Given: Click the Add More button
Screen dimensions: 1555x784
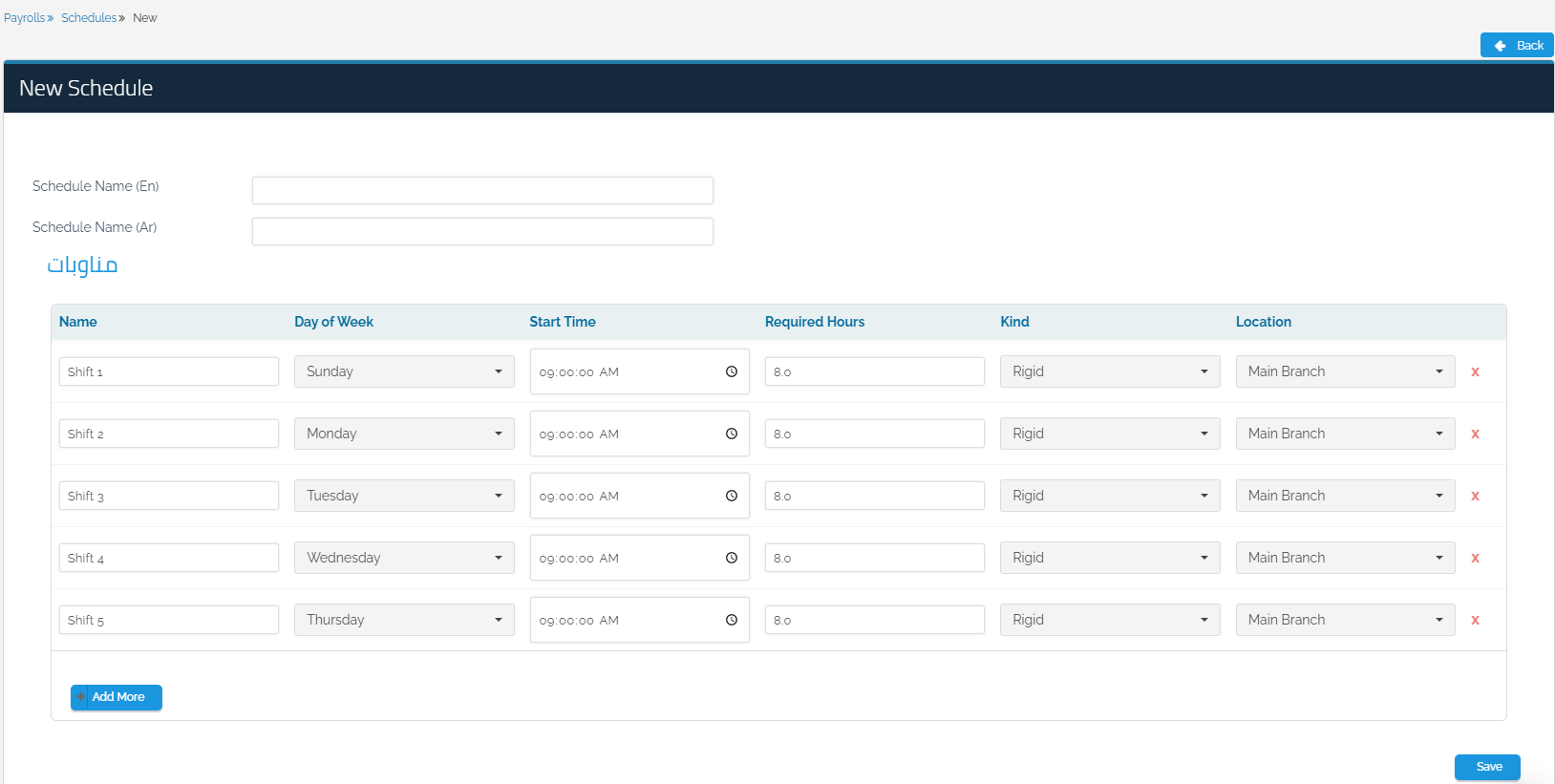Looking at the screenshot, I should (x=117, y=697).
